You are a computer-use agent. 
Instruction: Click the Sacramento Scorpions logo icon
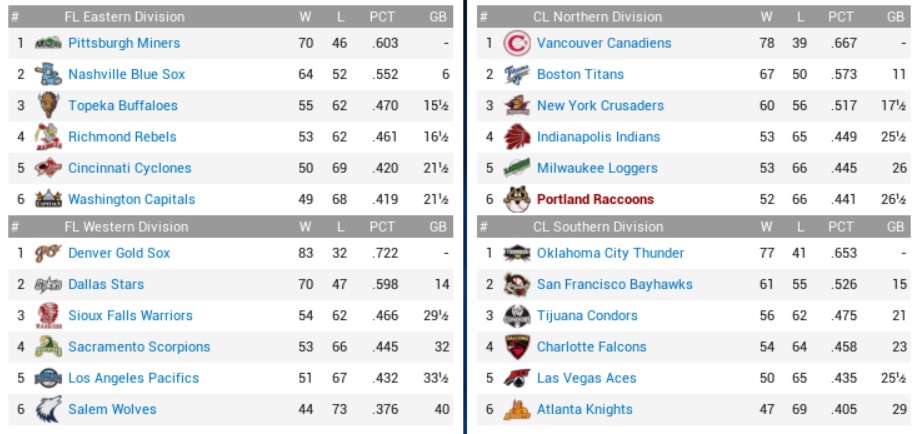[x=47, y=347]
